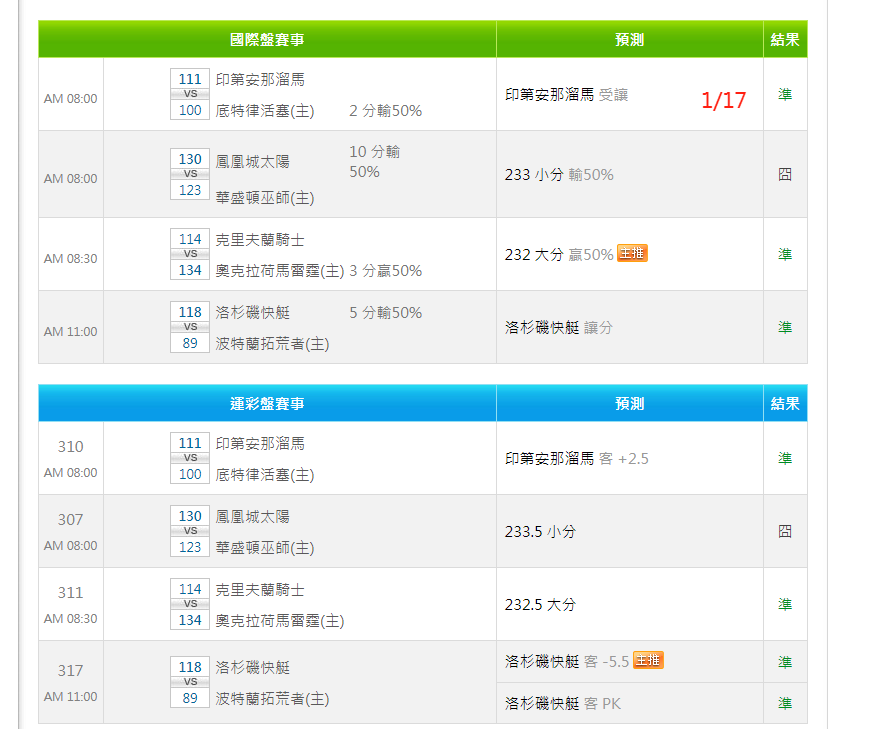Click the 10 分輸 50% handicap text

coord(374,161)
